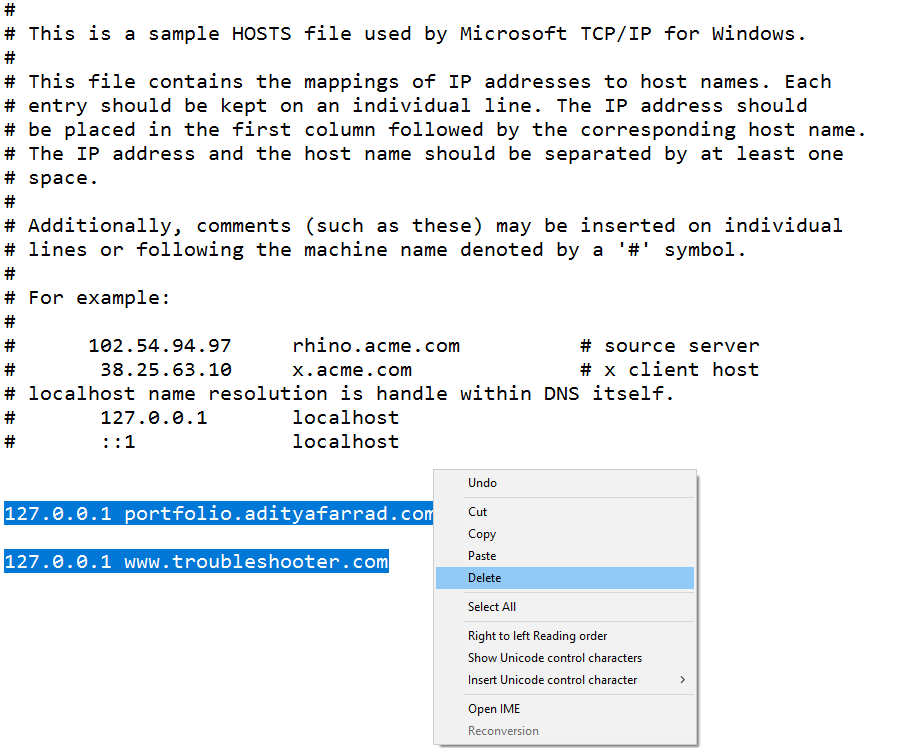Select the www.troubleshooter.com host line

196,561
